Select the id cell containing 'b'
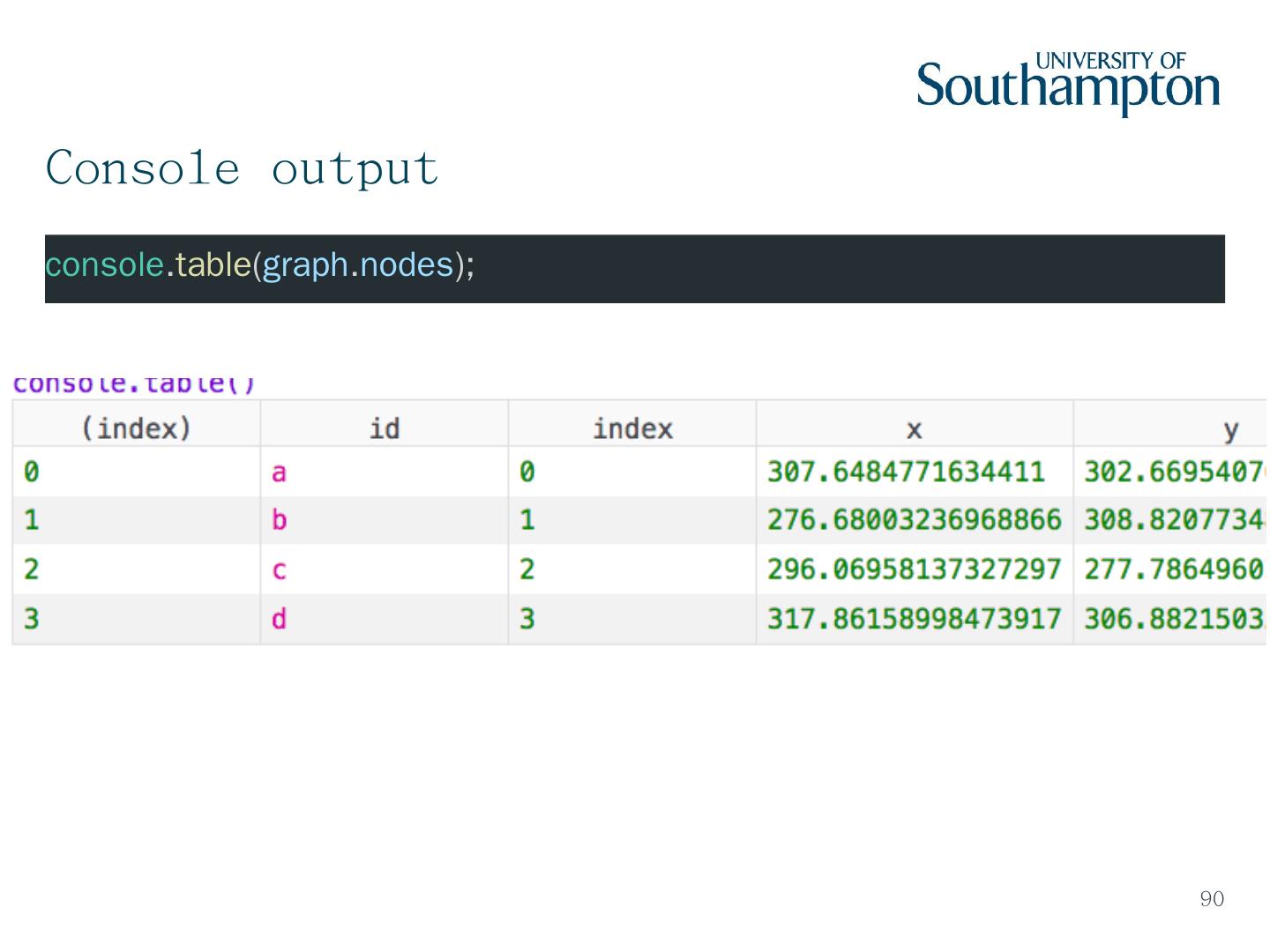 (279, 520)
